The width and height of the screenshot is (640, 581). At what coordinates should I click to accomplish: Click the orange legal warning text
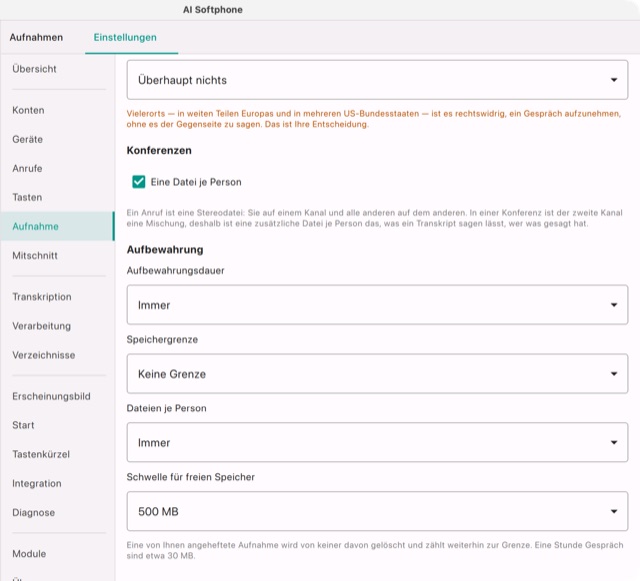(374, 119)
